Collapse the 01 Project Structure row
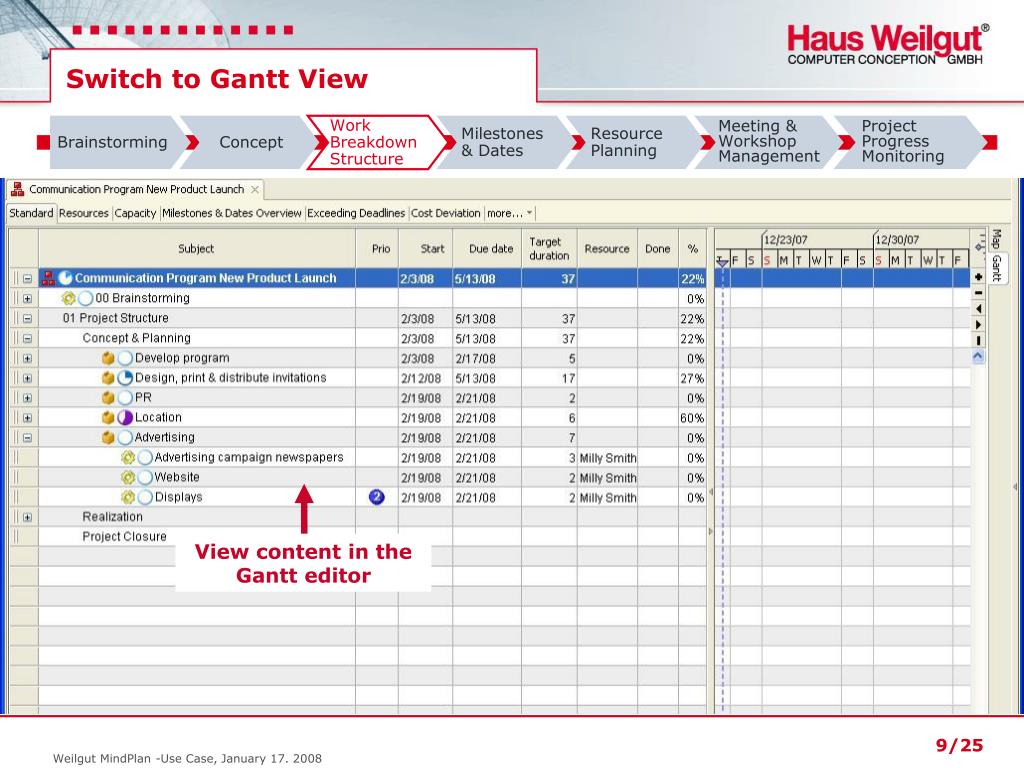This screenshot has width=1024, height=768. point(27,319)
